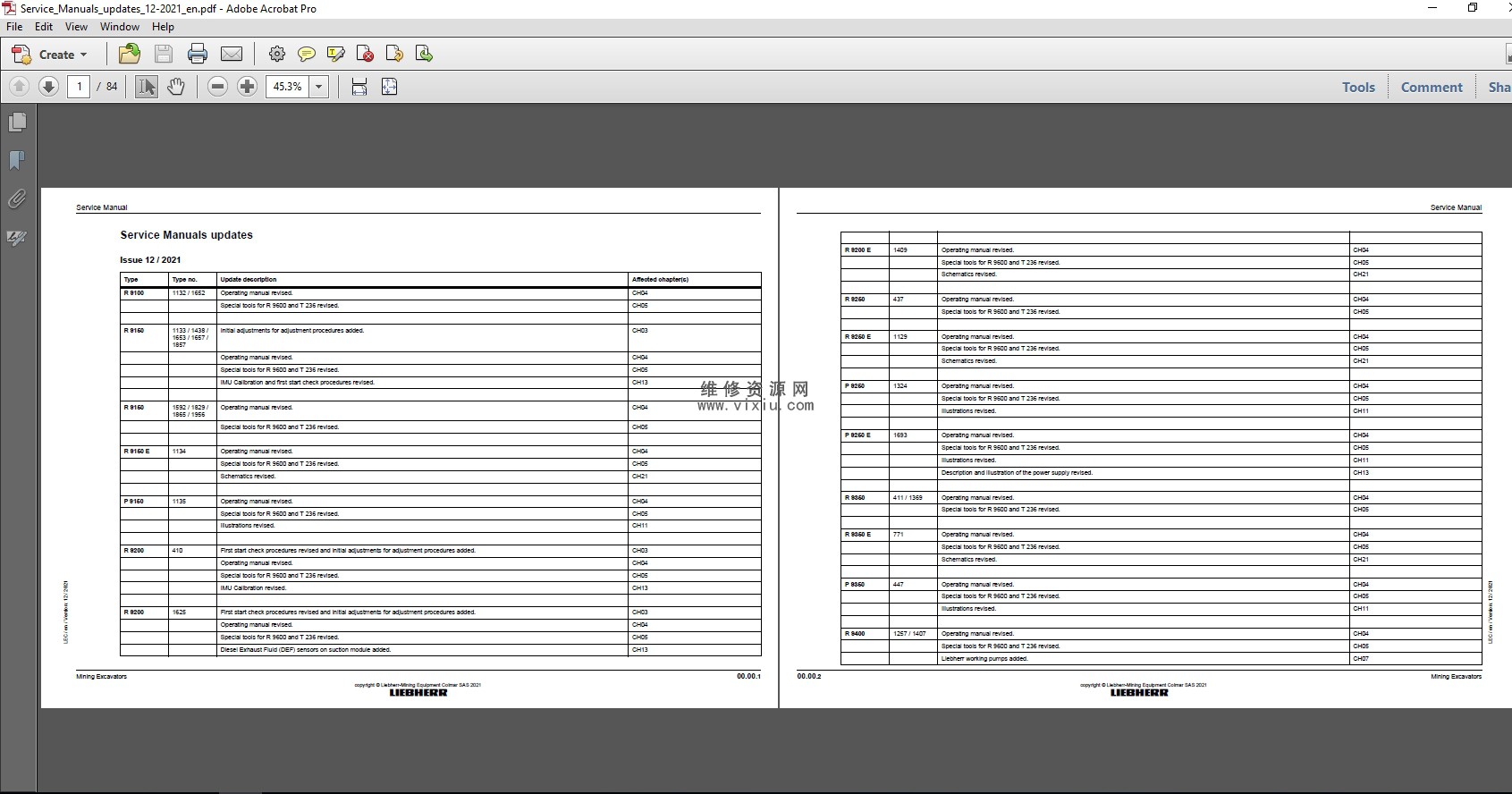The width and height of the screenshot is (1512, 794).
Task: Activate the Hand pan tool
Action: (x=176, y=87)
